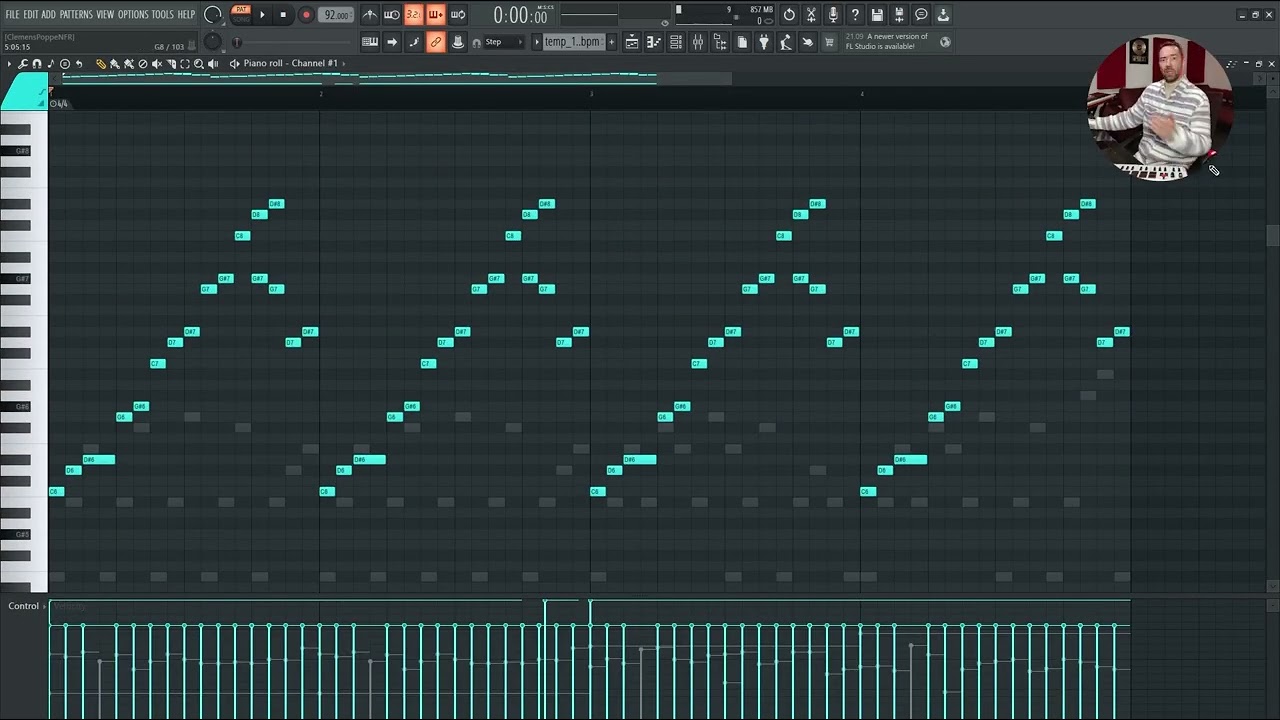
Task: Click the record button
Action: click(x=306, y=15)
